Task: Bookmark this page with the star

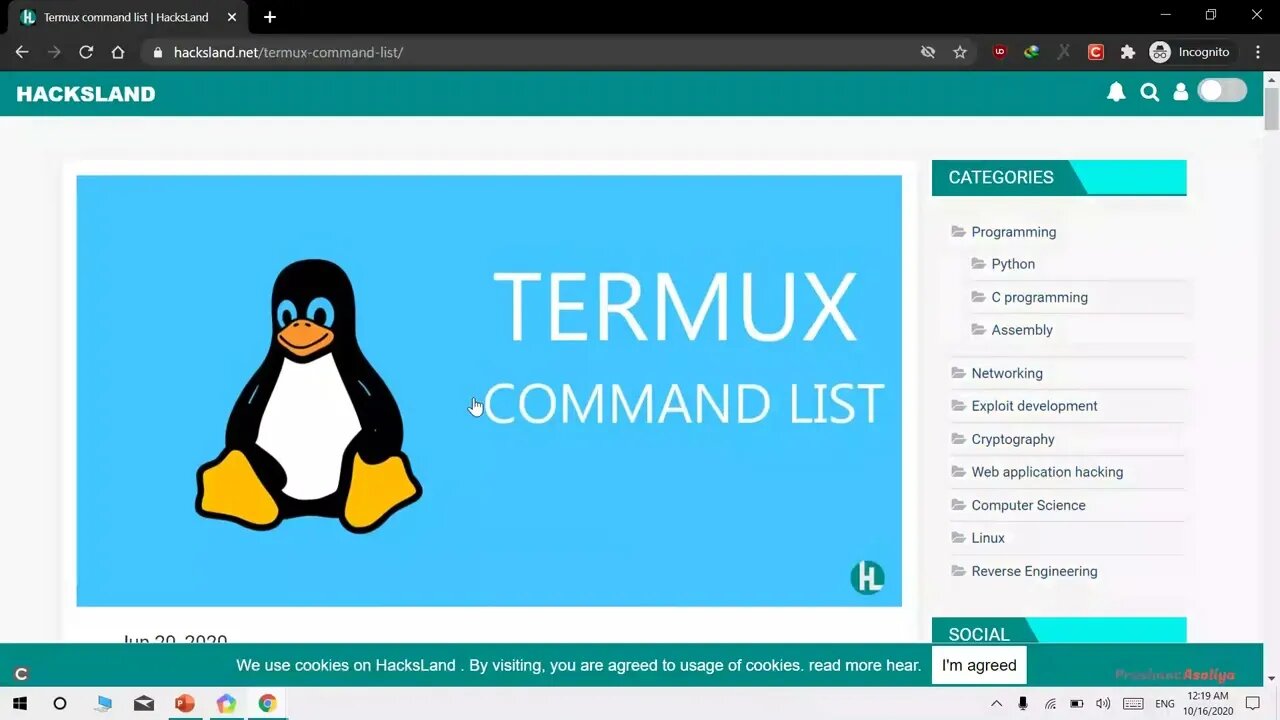Action: click(x=960, y=52)
